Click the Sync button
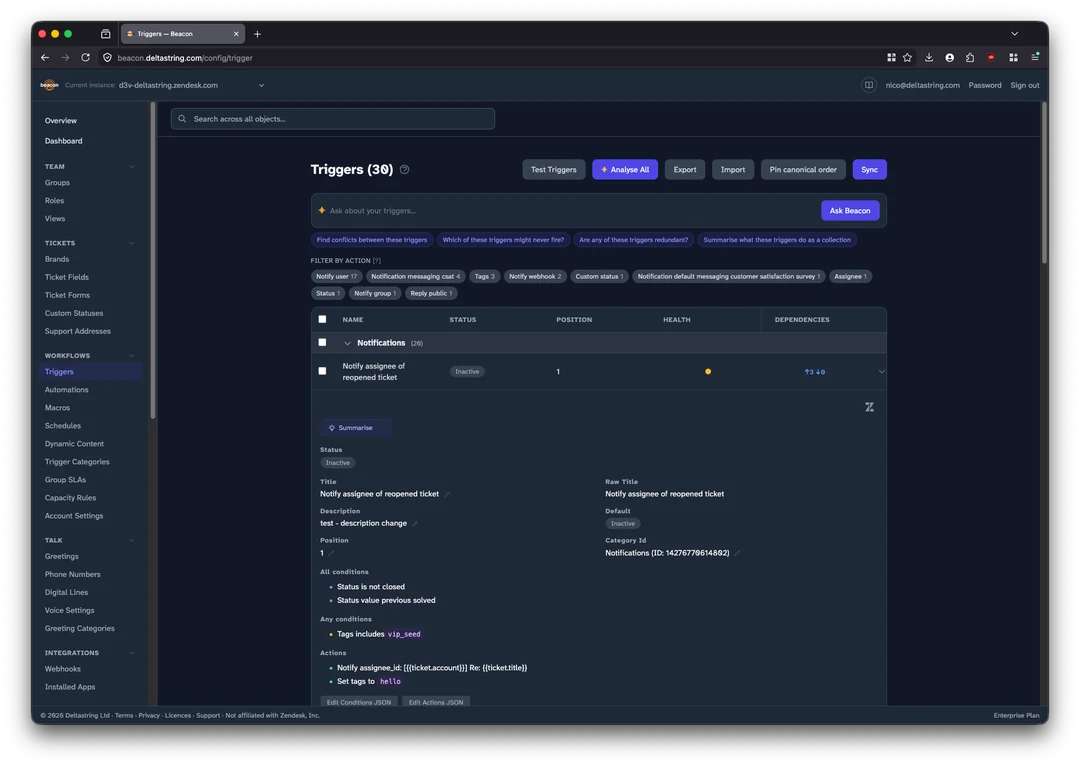The width and height of the screenshot is (1080, 766). tap(869, 169)
